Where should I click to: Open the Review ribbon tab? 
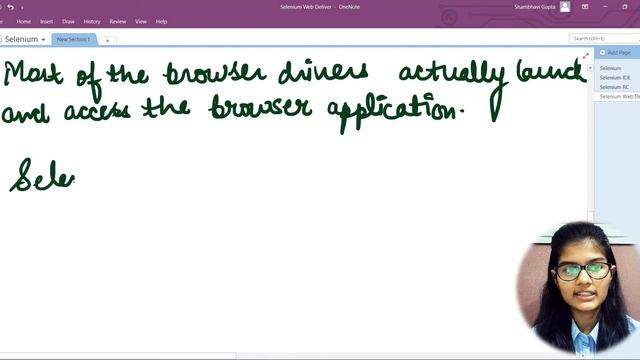point(118,22)
